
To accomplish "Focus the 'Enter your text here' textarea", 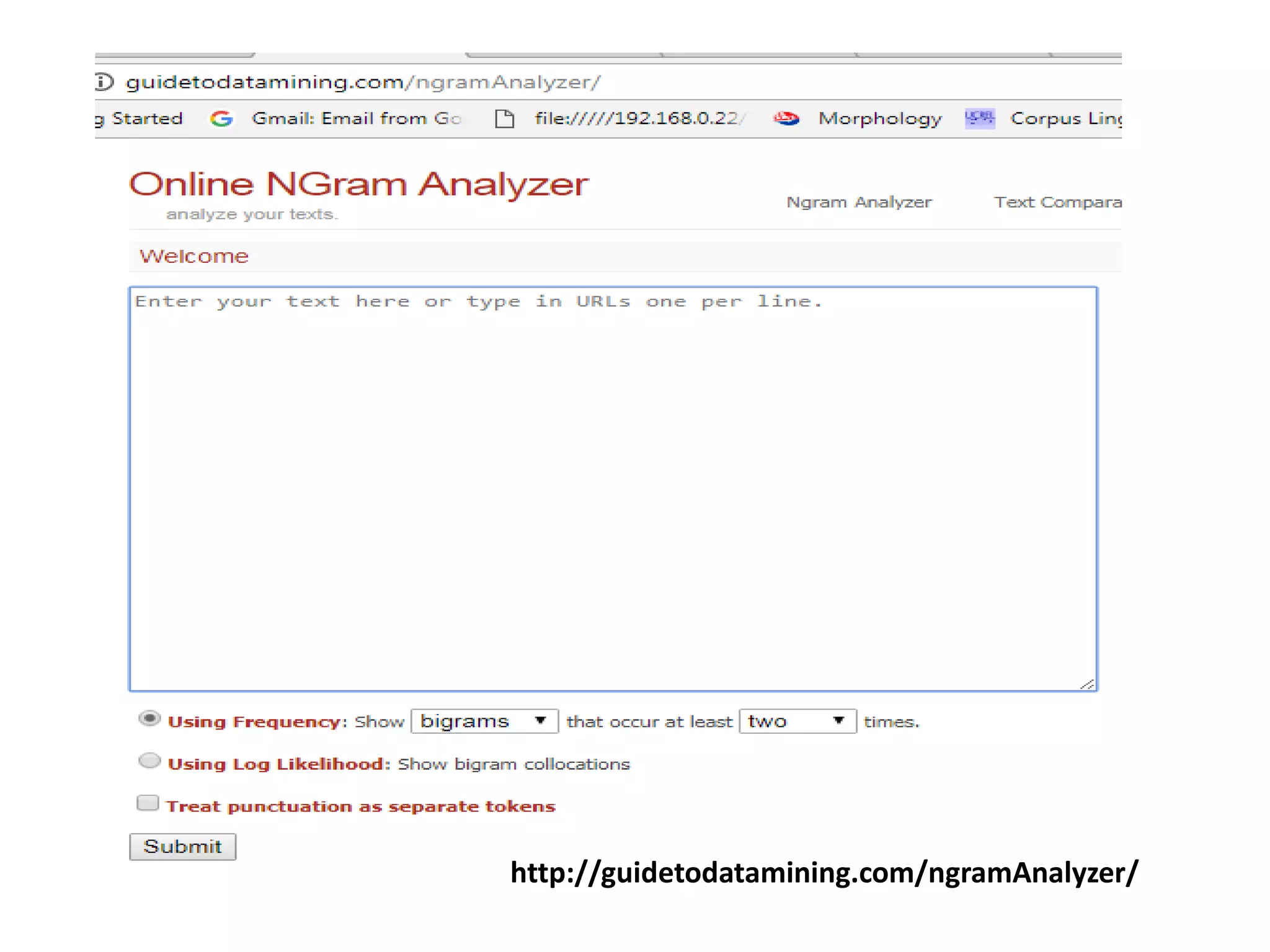I will coord(613,489).
